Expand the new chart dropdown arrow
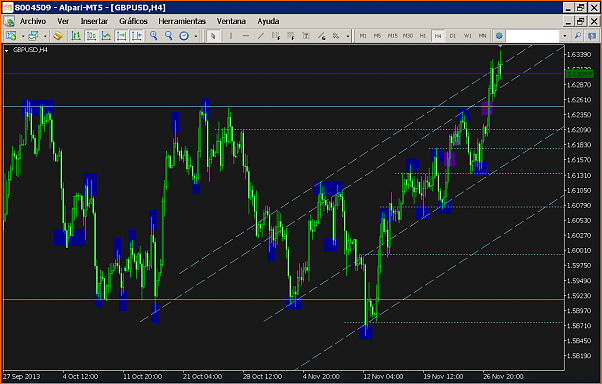 pyautogui.click(x=23, y=36)
